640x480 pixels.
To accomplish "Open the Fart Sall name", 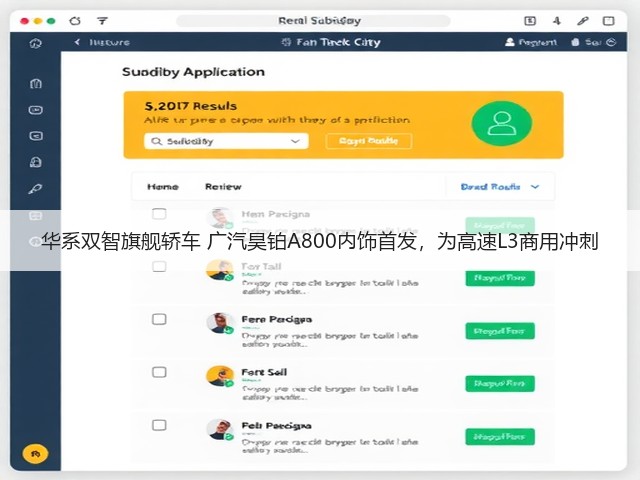I will [264, 372].
